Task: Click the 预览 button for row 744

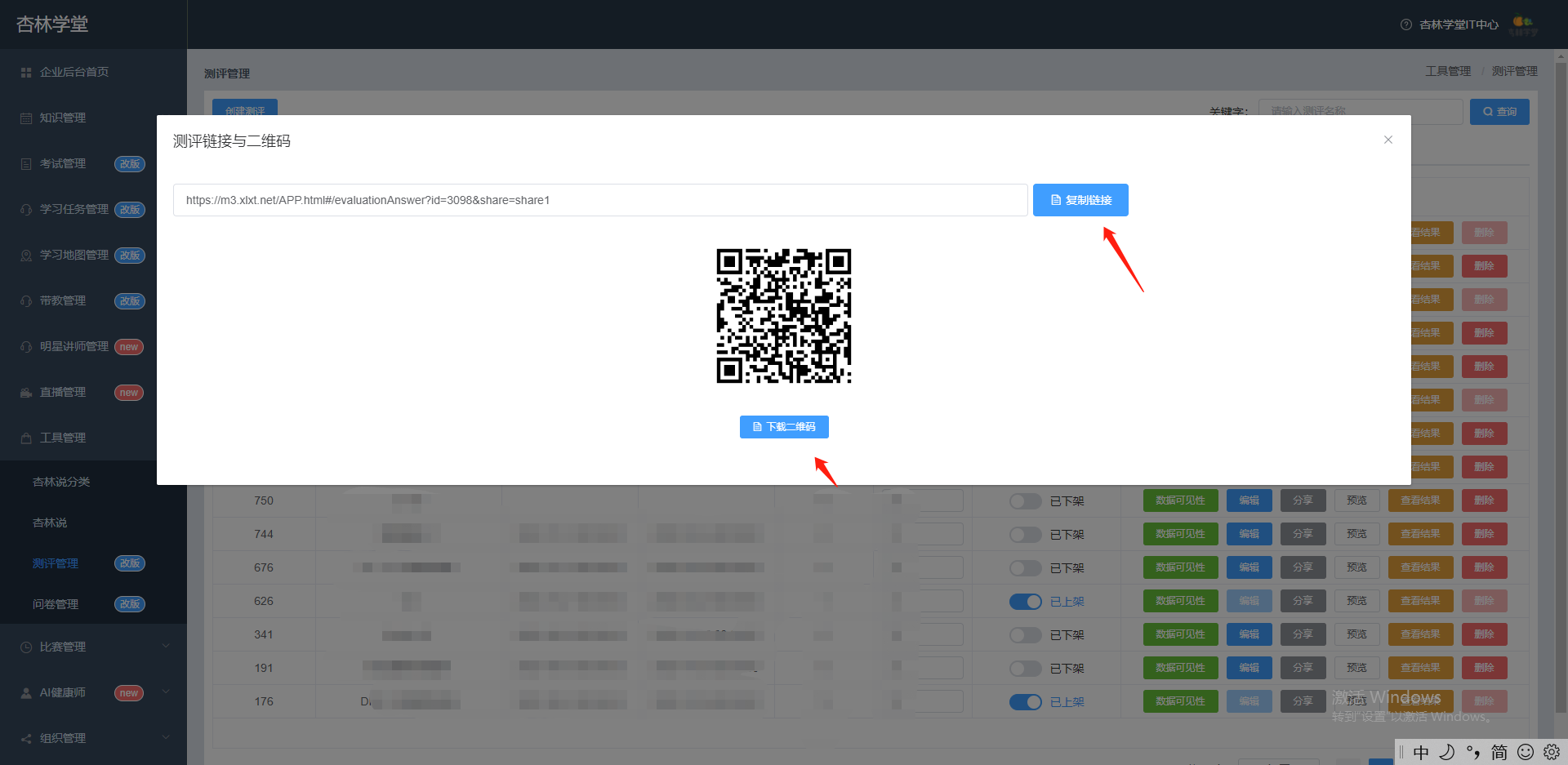Action: point(1357,534)
